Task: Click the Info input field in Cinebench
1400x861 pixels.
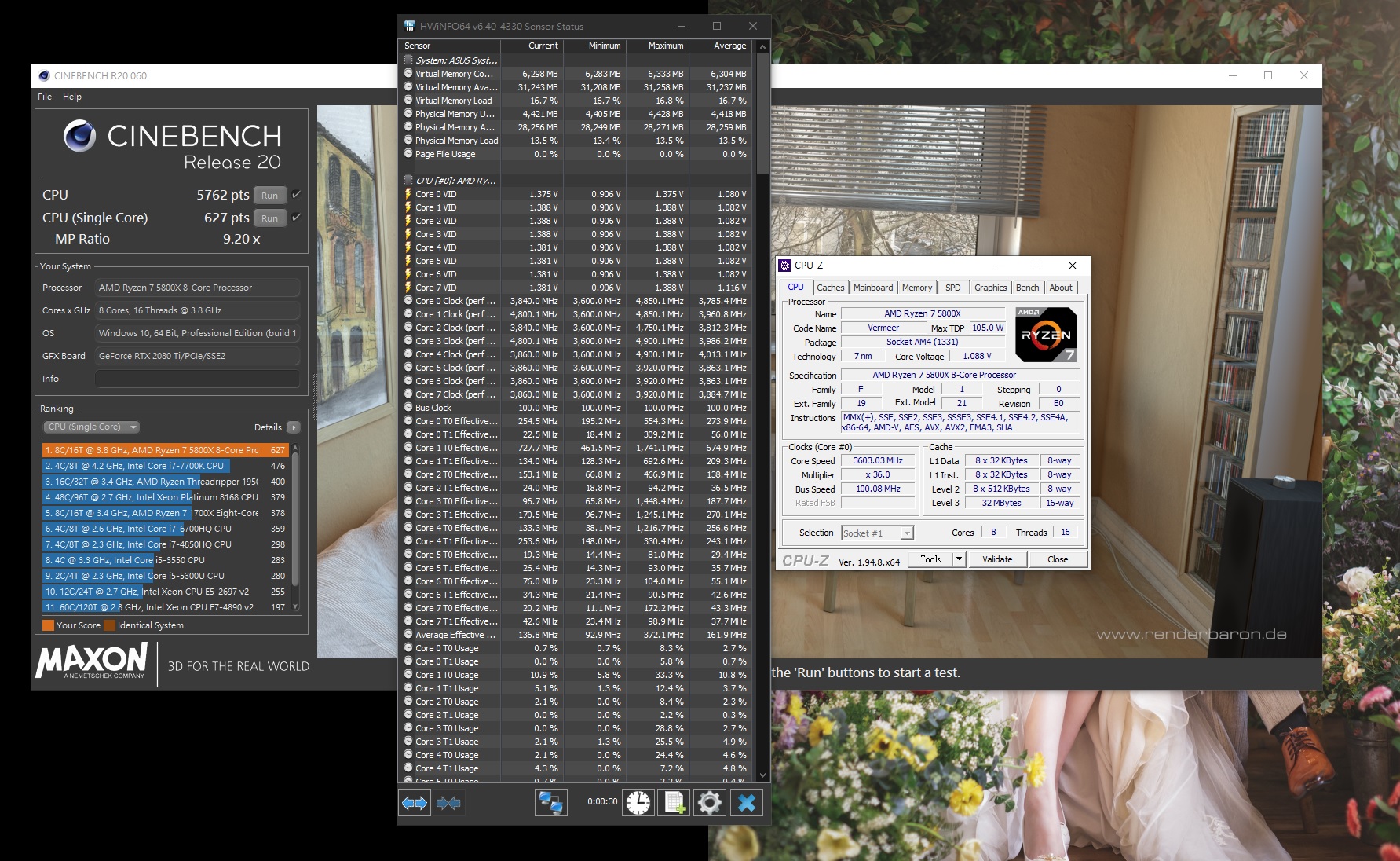Action: [x=198, y=379]
